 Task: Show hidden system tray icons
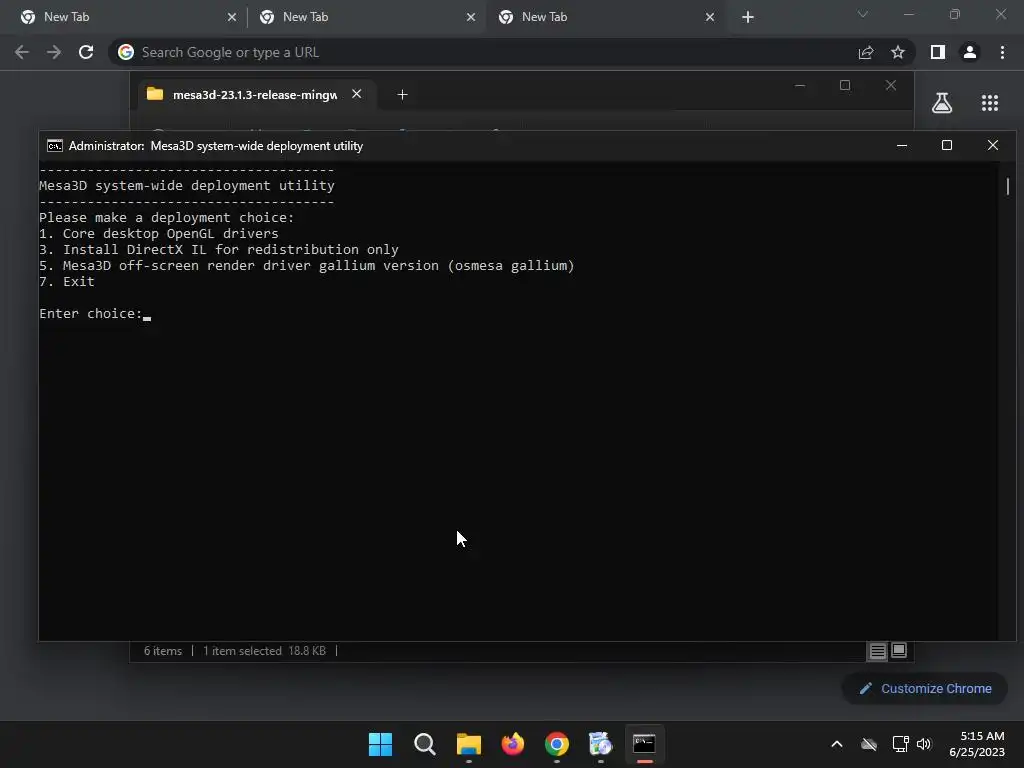837,744
